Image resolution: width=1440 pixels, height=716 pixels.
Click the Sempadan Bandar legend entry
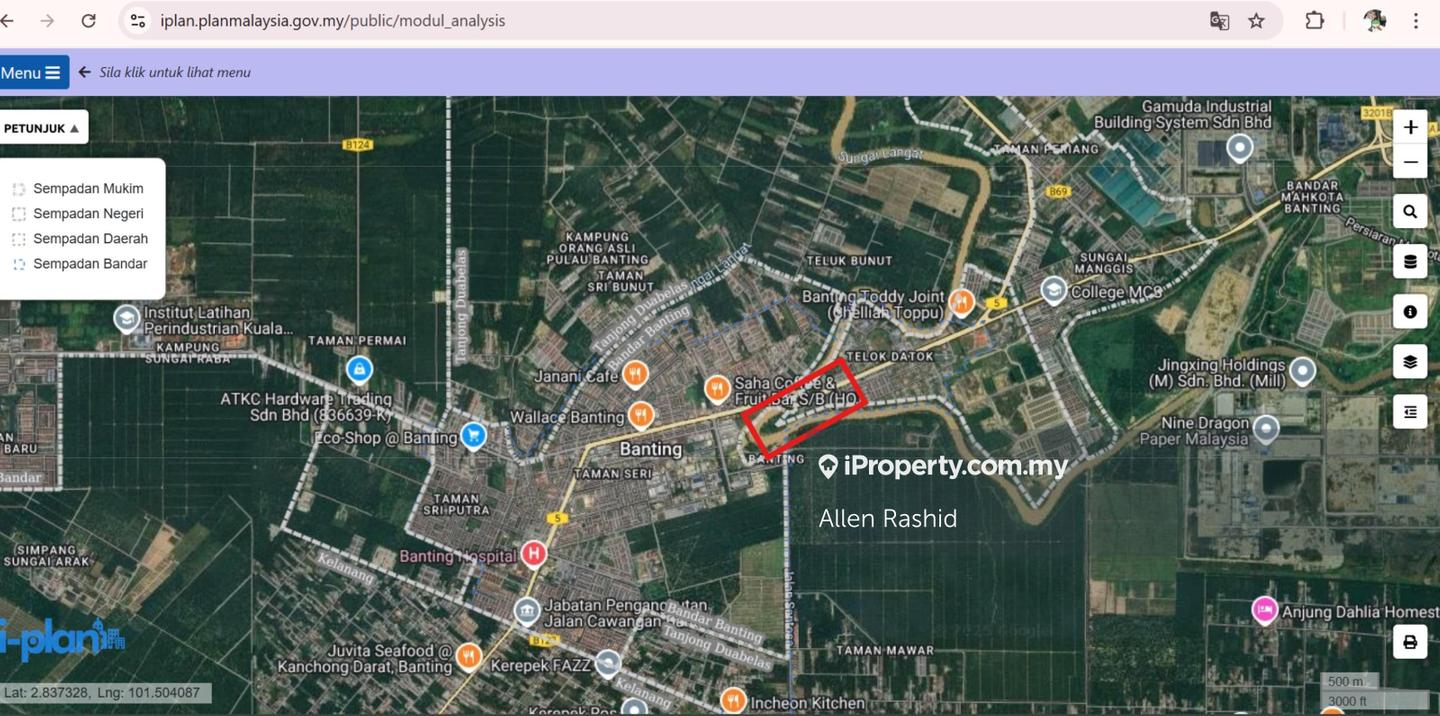click(89, 264)
